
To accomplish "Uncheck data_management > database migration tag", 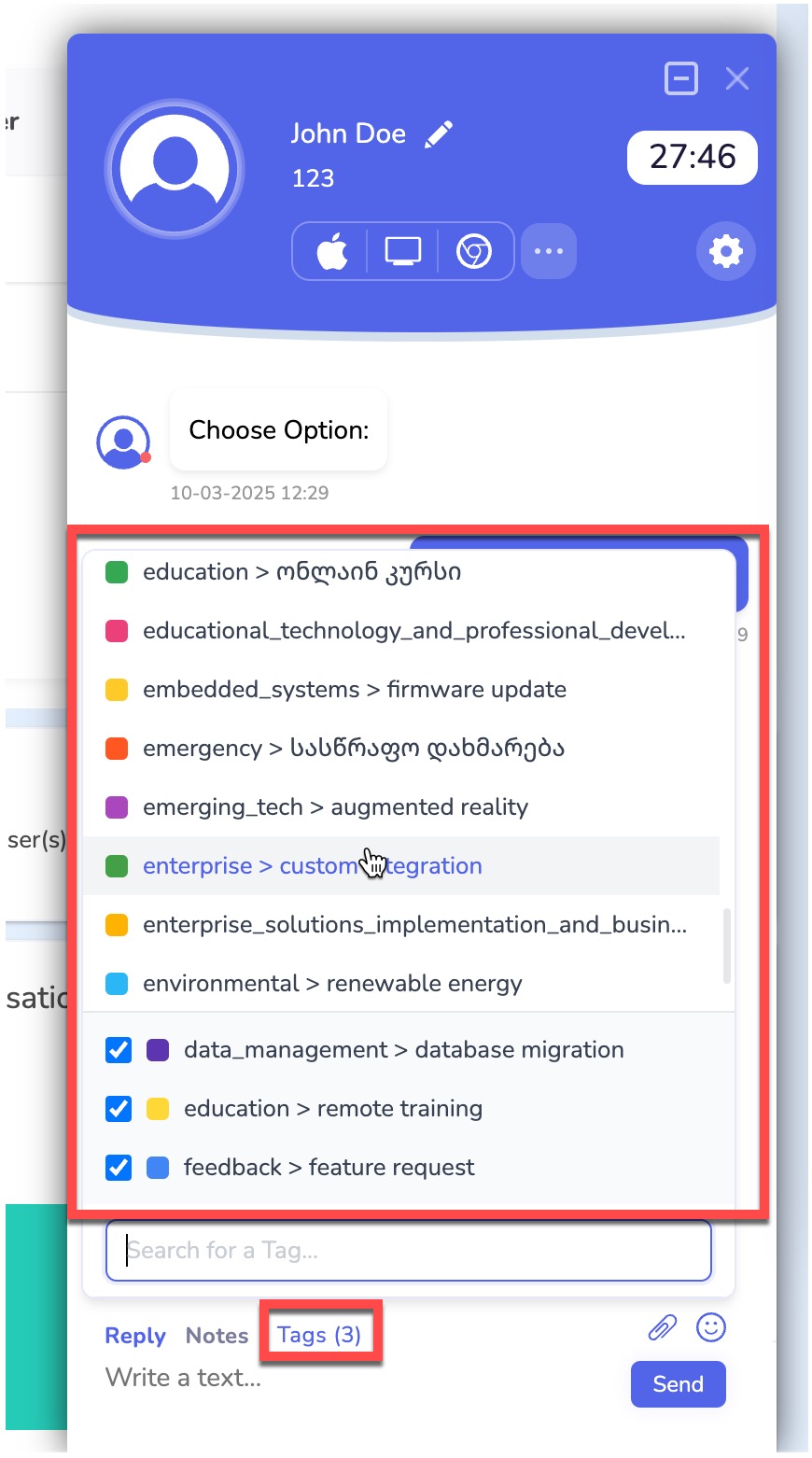I will coord(119,1050).
